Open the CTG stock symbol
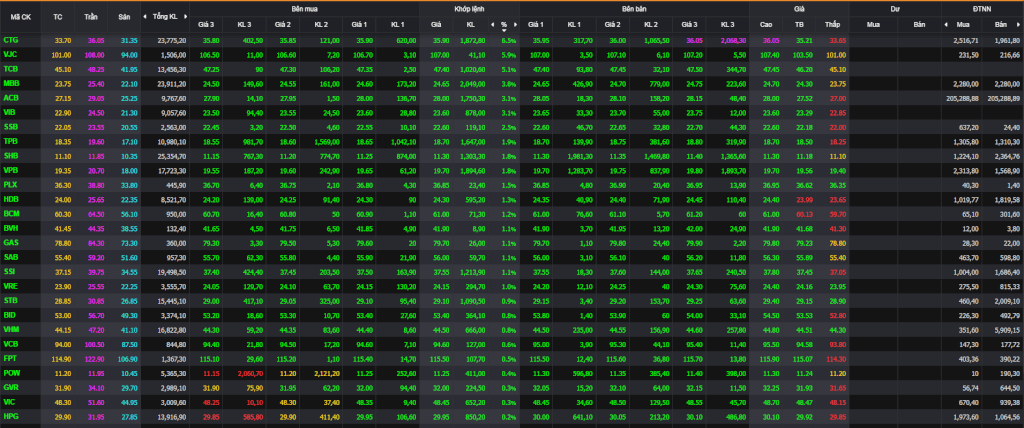Screen dimensions: 1024x428 pyautogui.click(x=10, y=40)
